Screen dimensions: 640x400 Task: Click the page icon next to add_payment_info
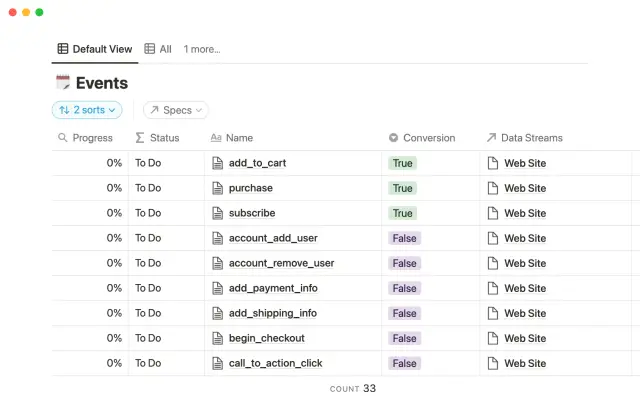point(218,288)
